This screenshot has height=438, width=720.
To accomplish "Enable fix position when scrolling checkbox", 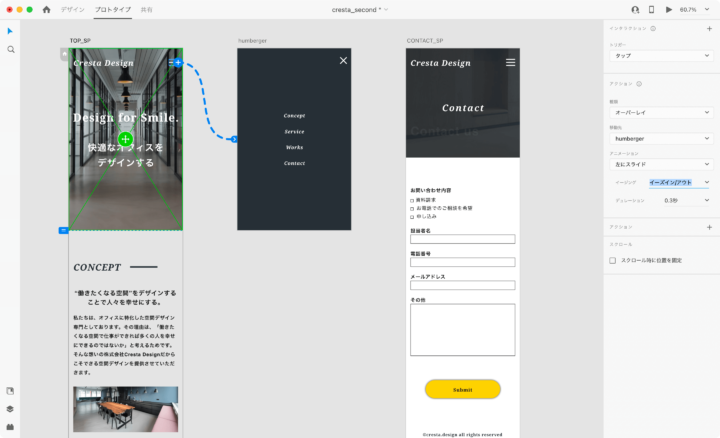I will point(613,261).
